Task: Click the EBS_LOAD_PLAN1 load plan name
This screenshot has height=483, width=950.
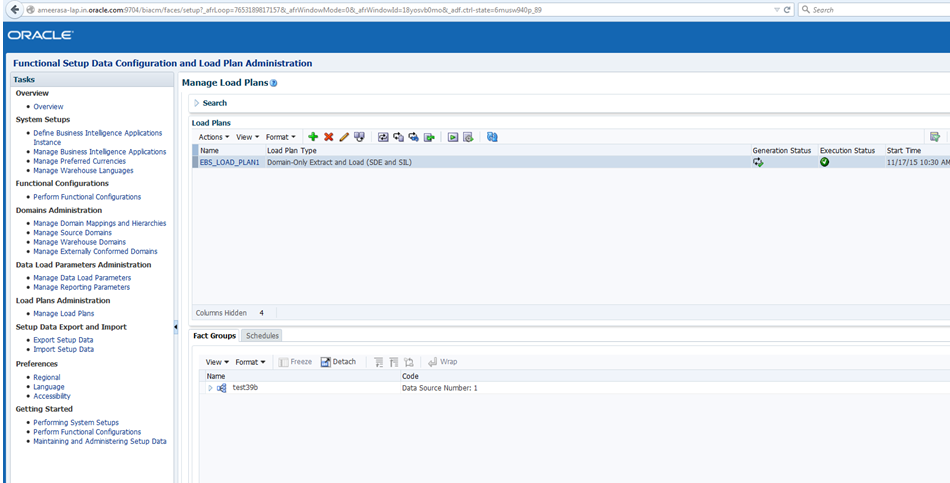Action: point(230,162)
